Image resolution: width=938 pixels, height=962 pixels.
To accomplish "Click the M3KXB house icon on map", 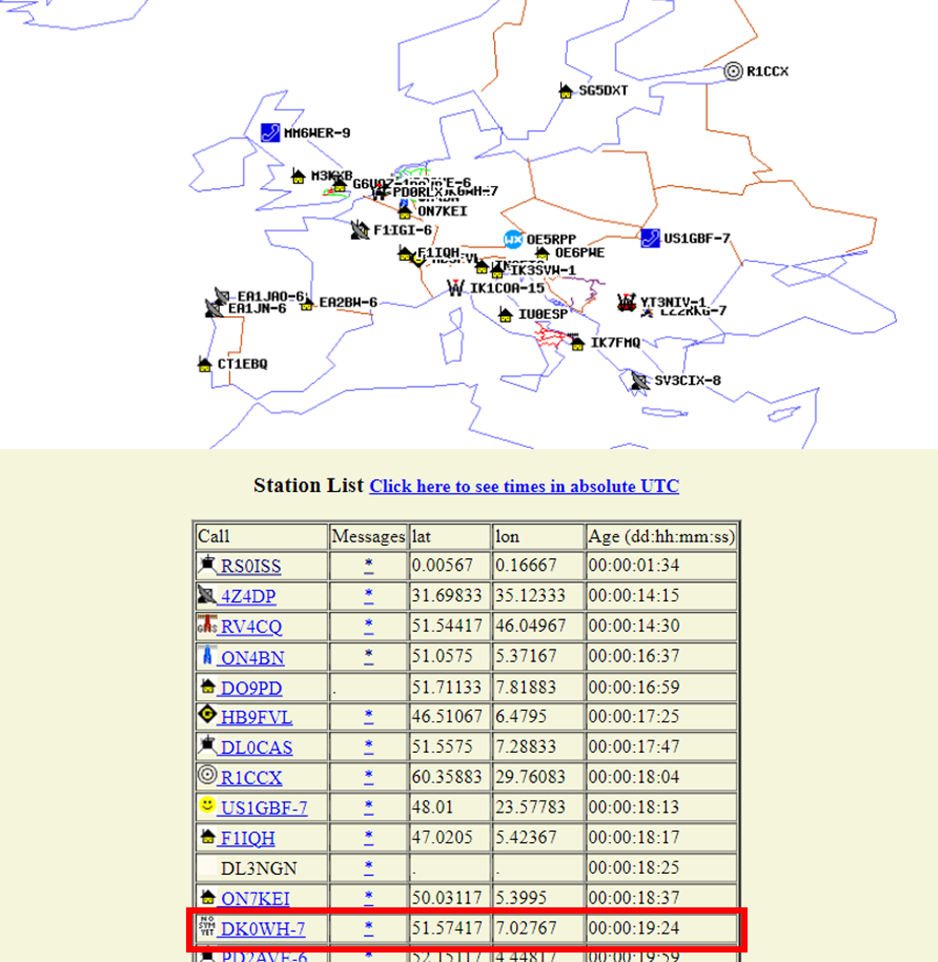I will click(298, 176).
